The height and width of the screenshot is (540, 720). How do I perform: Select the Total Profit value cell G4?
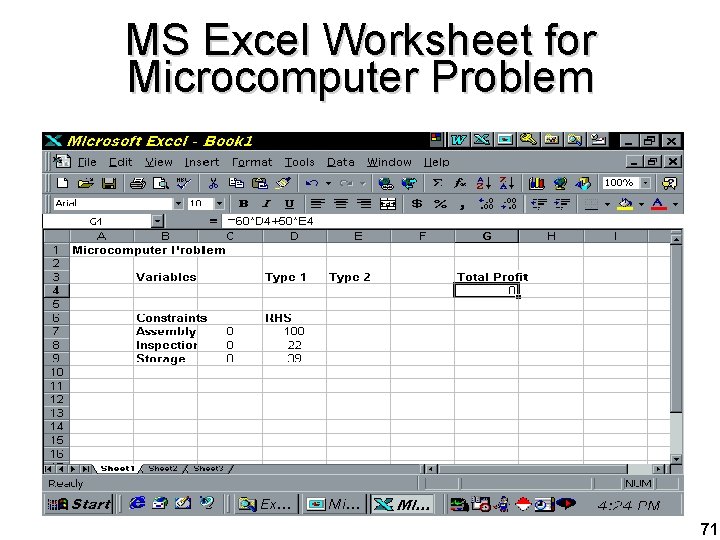[x=486, y=290]
